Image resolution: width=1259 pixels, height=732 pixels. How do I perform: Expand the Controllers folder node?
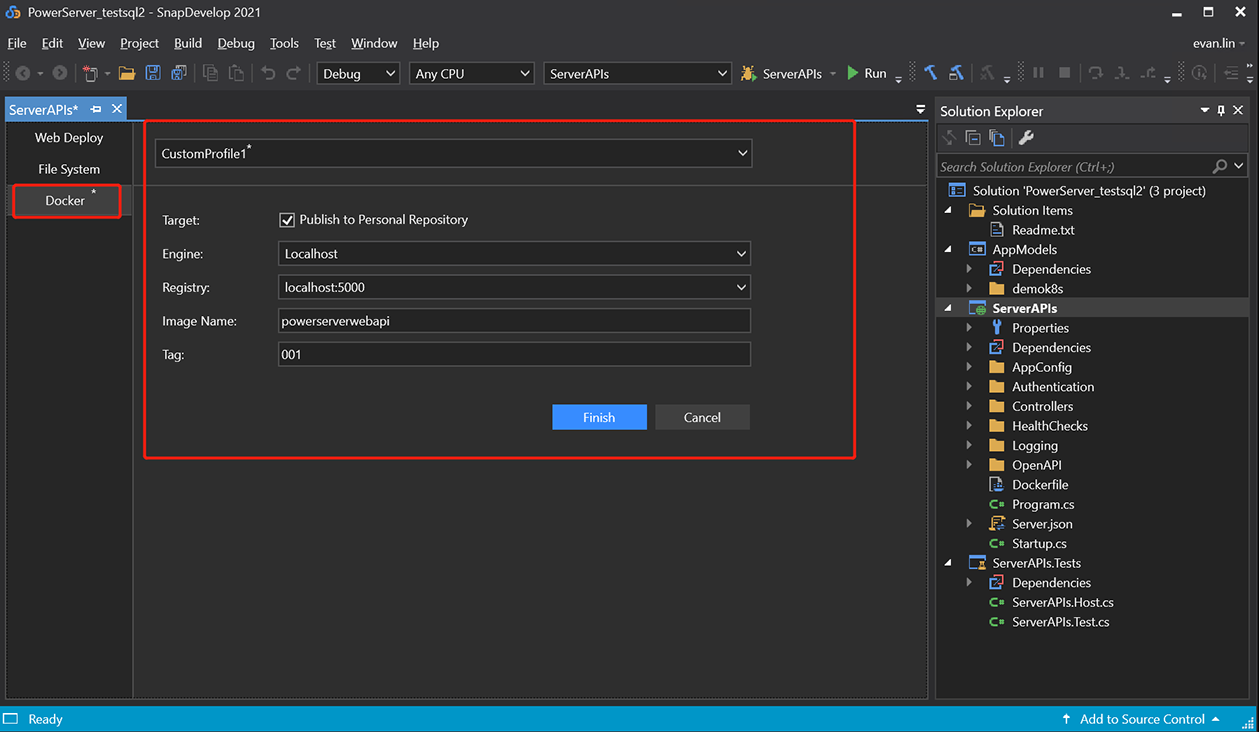(969, 407)
